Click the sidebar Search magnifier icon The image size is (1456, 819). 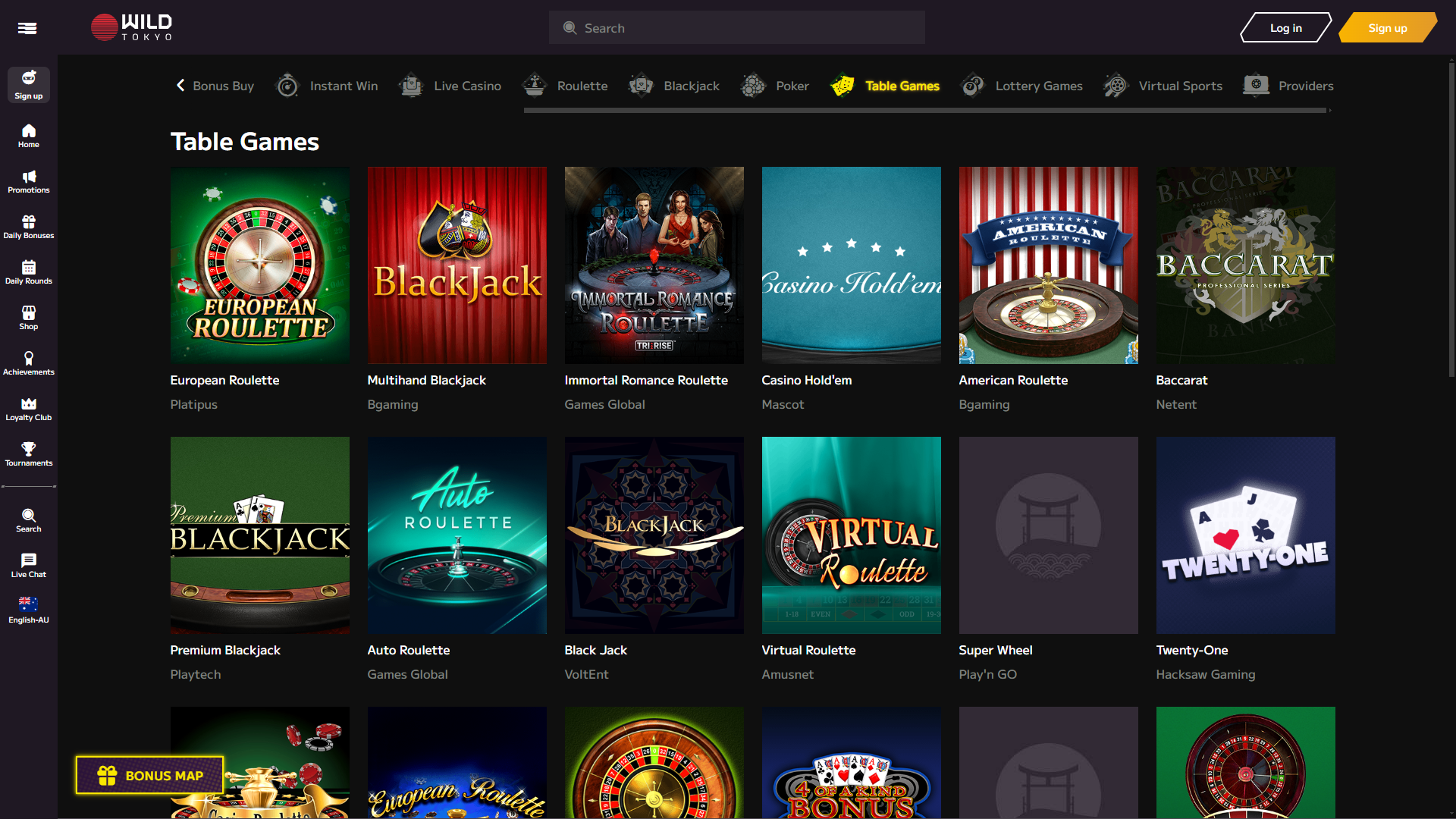(29, 516)
